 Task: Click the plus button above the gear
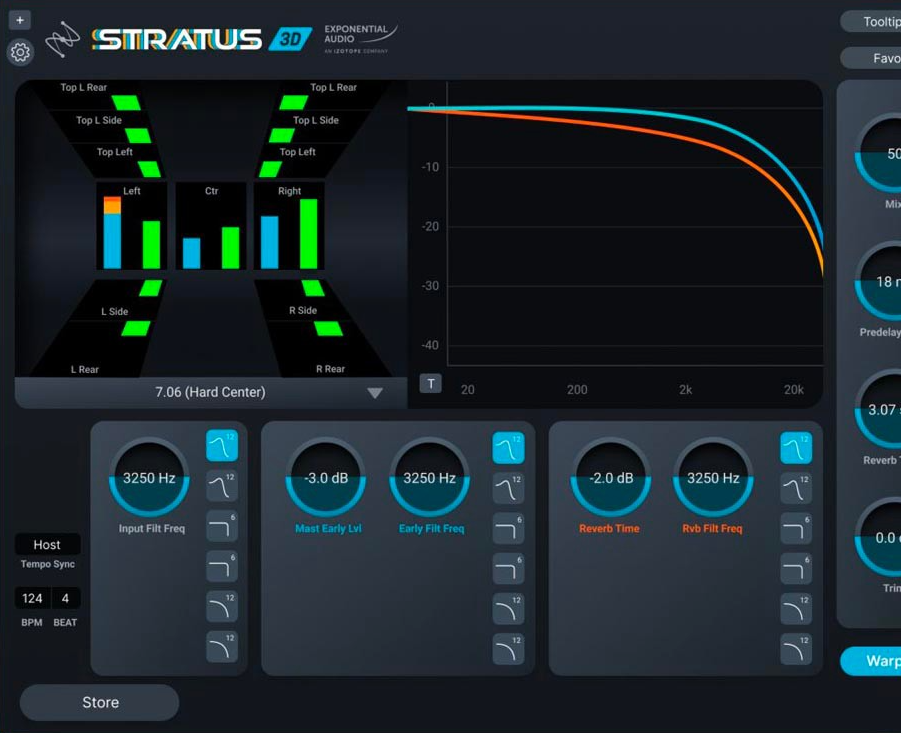(x=20, y=21)
